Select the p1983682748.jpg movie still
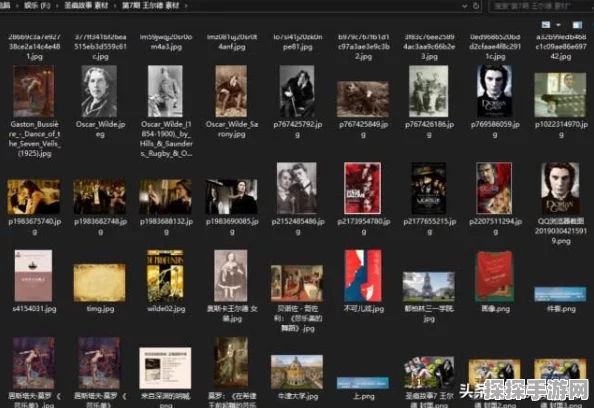Viewport: 594px width, 408px height. pyautogui.click(x=99, y=197)
